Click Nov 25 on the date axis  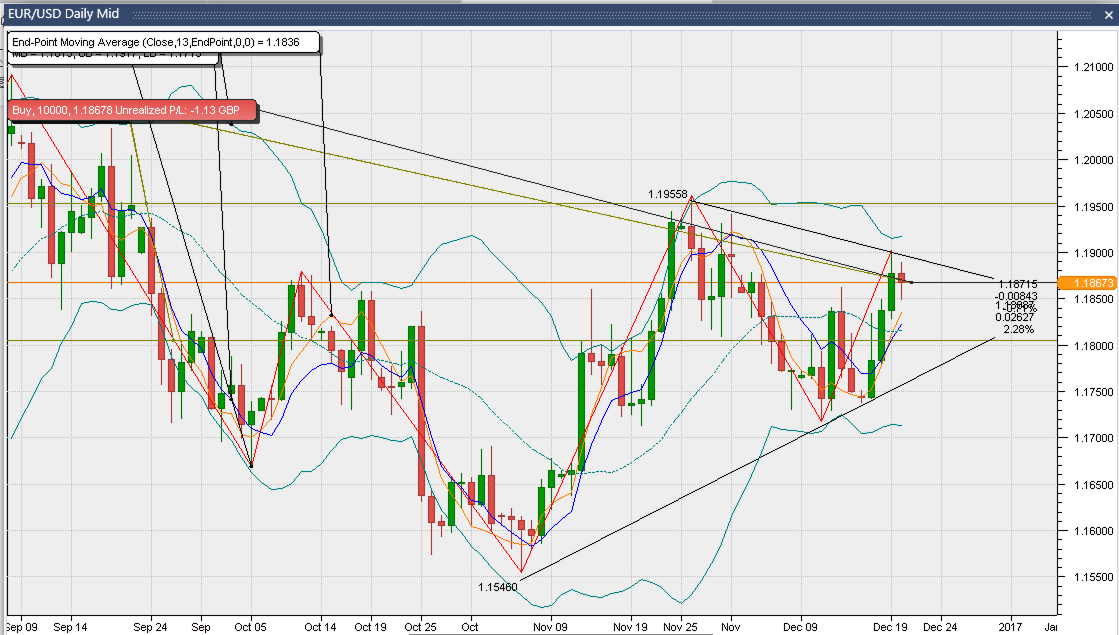point(680,627)
